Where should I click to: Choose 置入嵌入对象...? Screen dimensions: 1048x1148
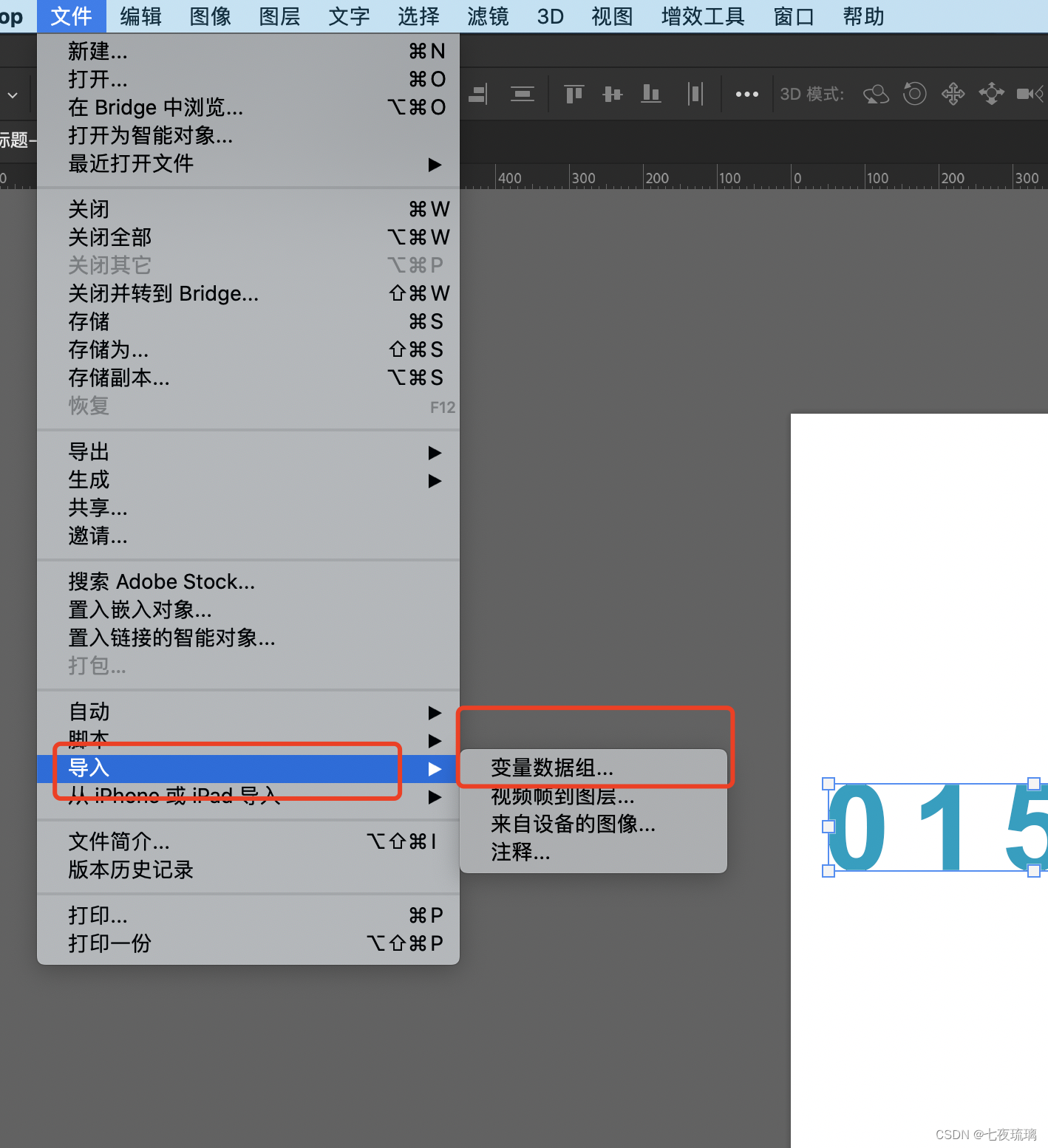pos(248,610)
